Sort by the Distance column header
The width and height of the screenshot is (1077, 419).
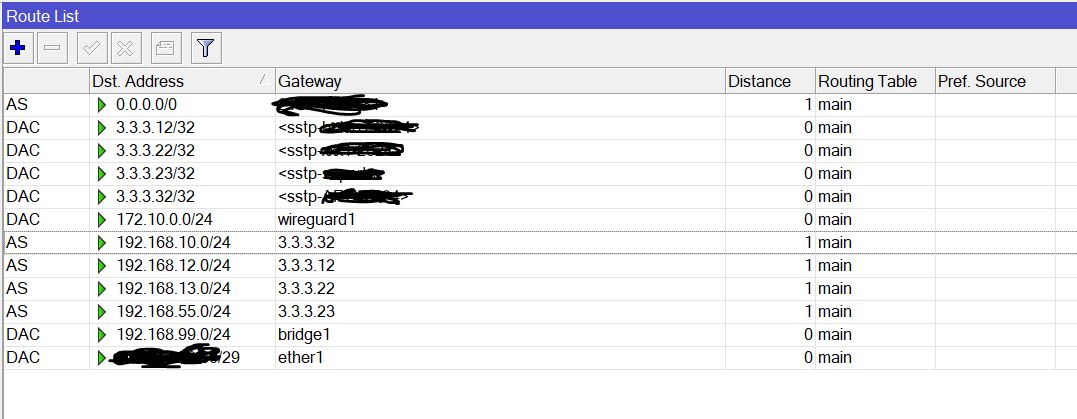pos(759,81)
